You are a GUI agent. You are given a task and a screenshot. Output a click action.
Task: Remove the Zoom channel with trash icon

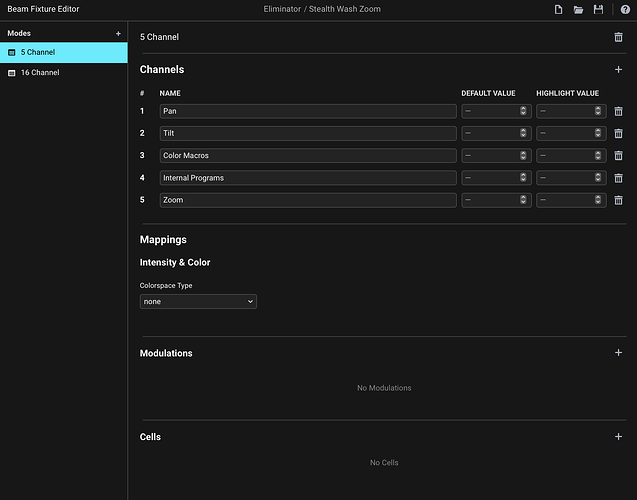(x=618, y=200)
